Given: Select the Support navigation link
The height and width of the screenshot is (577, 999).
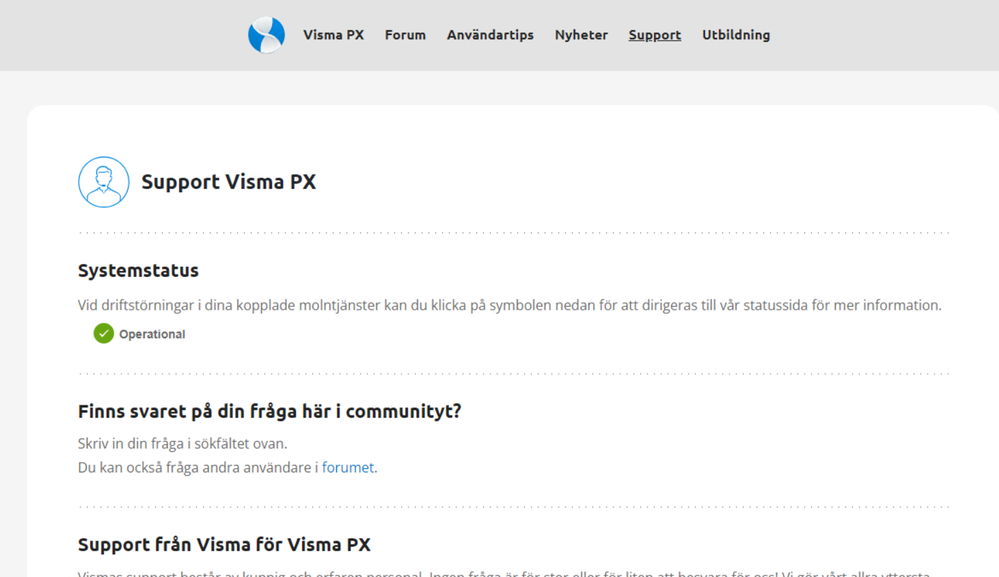Looking at the screenshot, I should click(654, 35).
